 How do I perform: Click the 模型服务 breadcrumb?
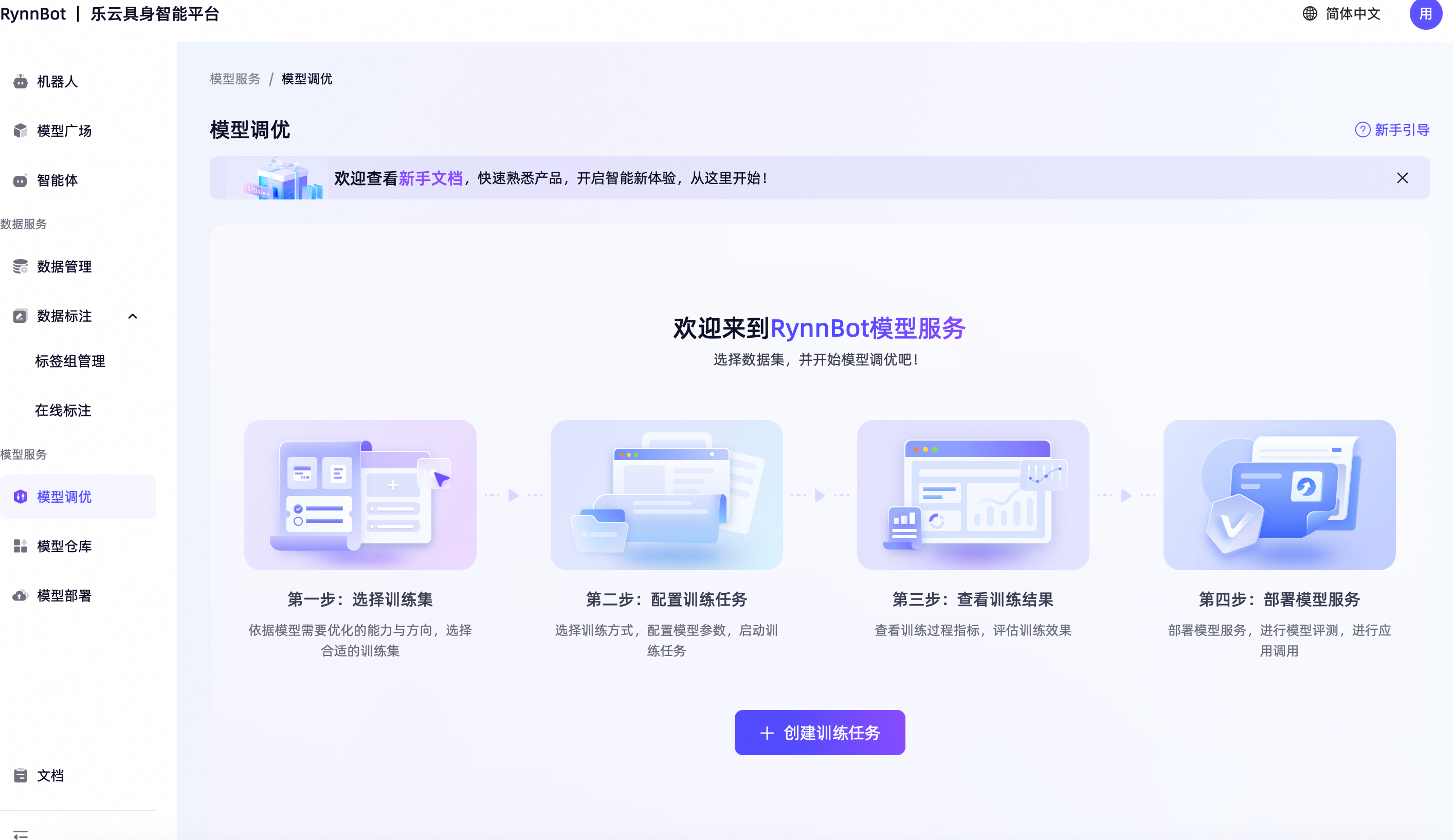click(x=235, y=79)
